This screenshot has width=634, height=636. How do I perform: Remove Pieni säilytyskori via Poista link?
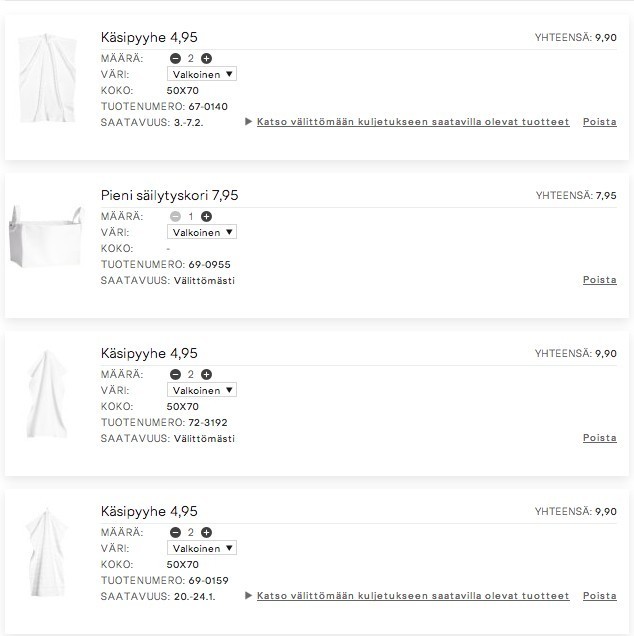(x=600, y=280)
